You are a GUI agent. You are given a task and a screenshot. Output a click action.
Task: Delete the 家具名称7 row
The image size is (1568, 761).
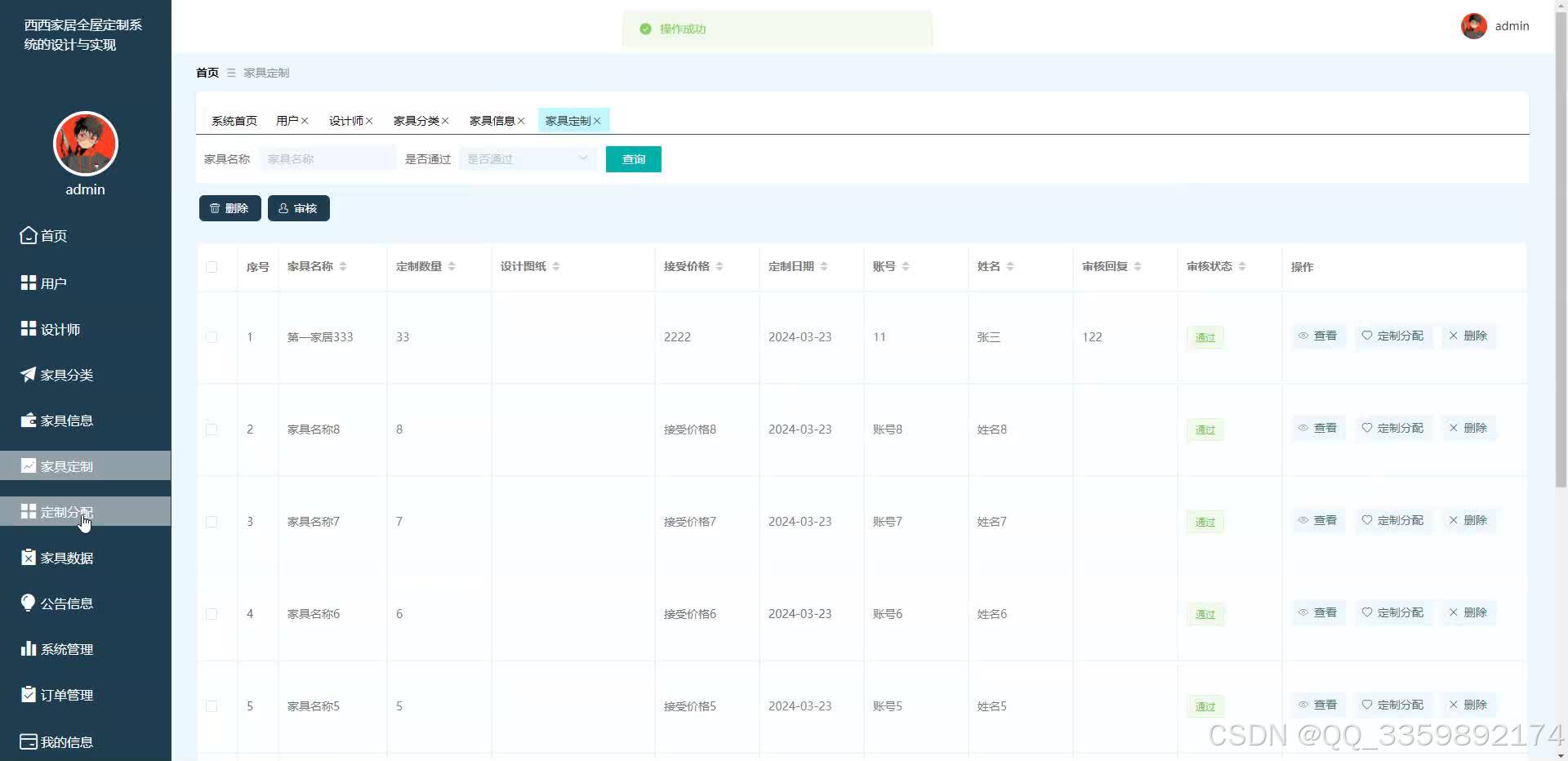coord(1468,520)
